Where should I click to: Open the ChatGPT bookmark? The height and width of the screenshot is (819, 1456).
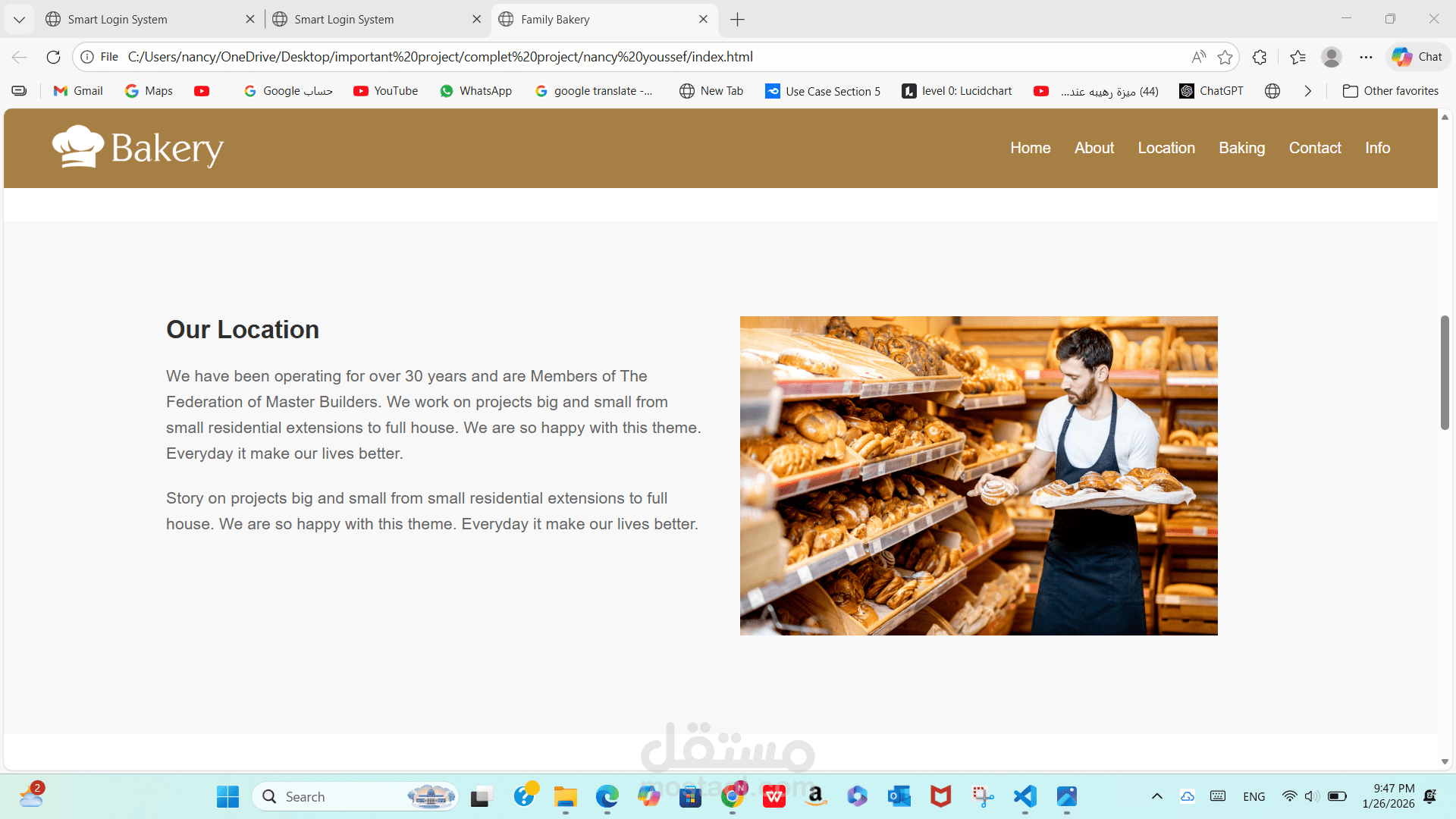tap(1211, 91)
